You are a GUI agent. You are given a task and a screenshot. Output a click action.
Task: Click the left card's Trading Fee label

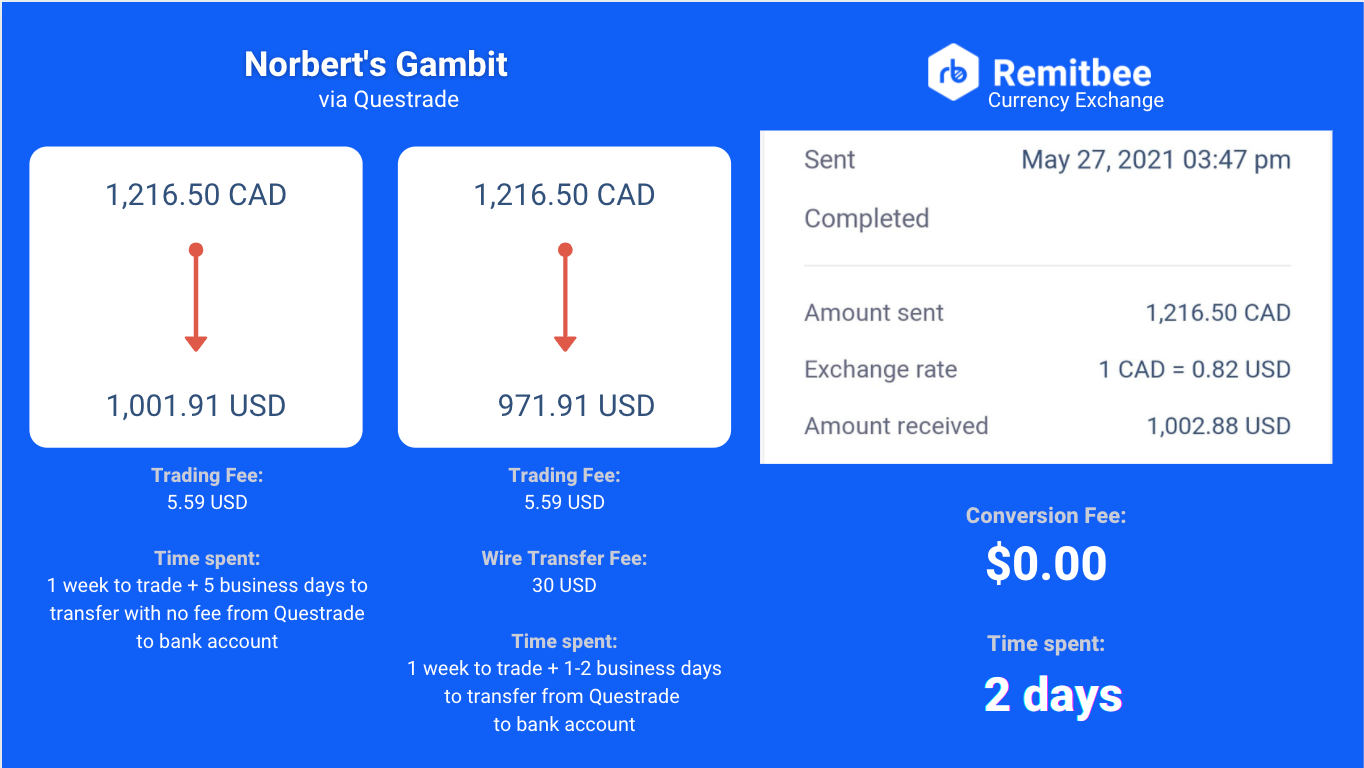(207, 475)
